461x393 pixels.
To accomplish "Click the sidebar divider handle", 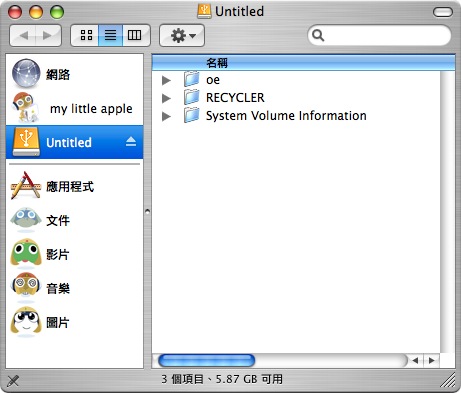I will click(x=147, y=211).
